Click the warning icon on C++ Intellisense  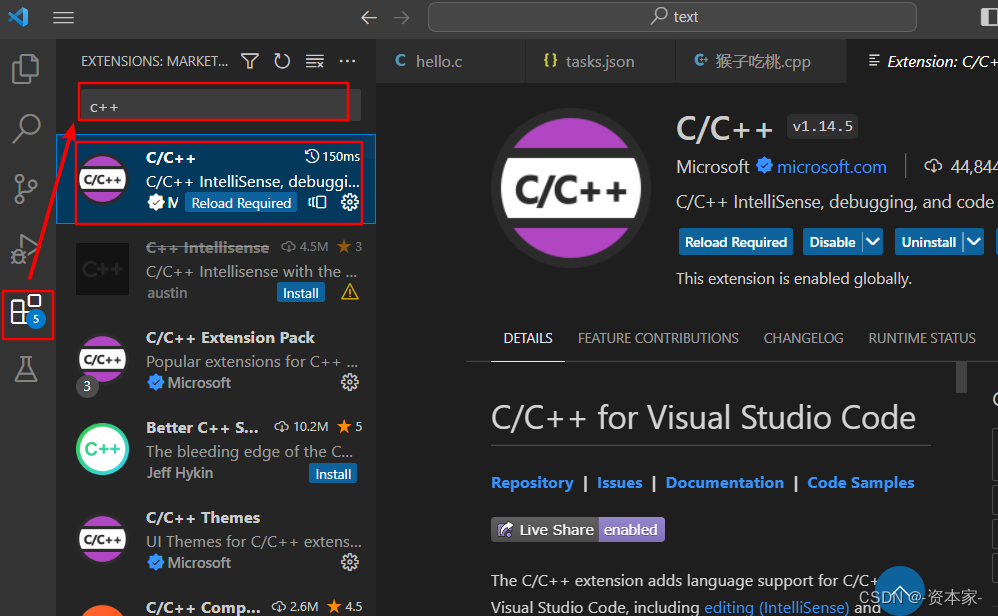[x=349, y=292]
